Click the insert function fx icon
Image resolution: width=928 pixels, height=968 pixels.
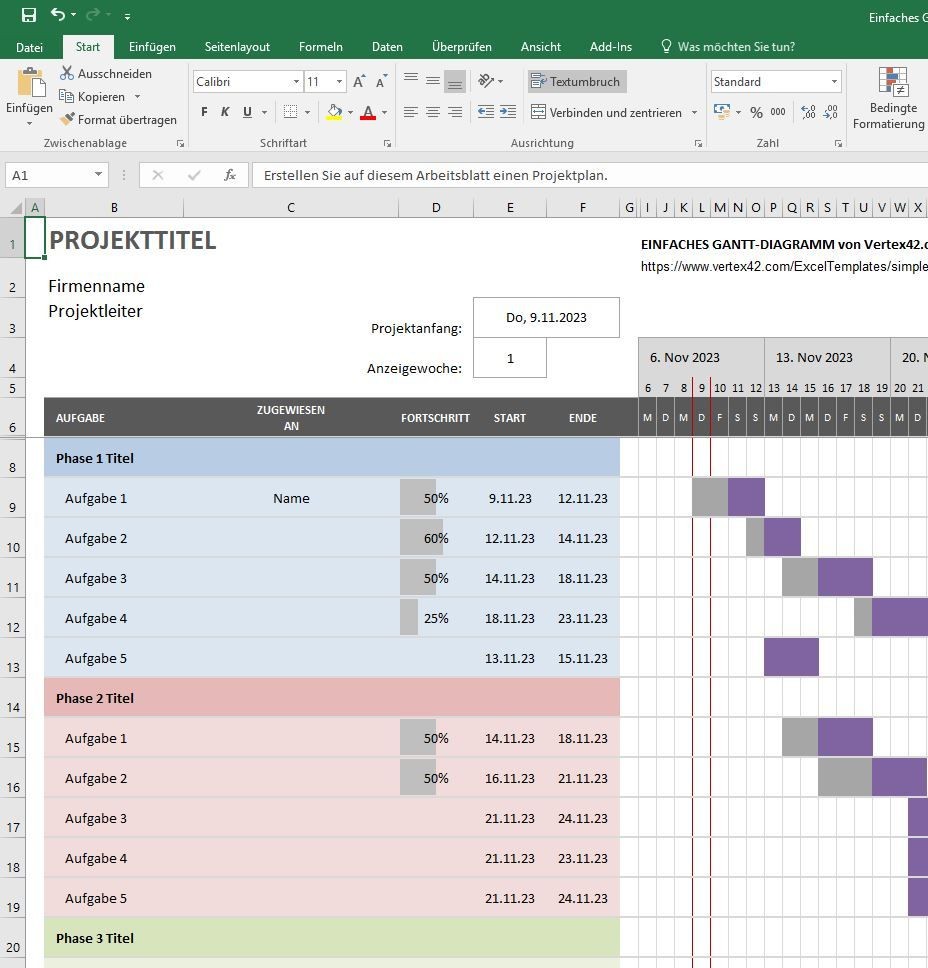point(230,175)
